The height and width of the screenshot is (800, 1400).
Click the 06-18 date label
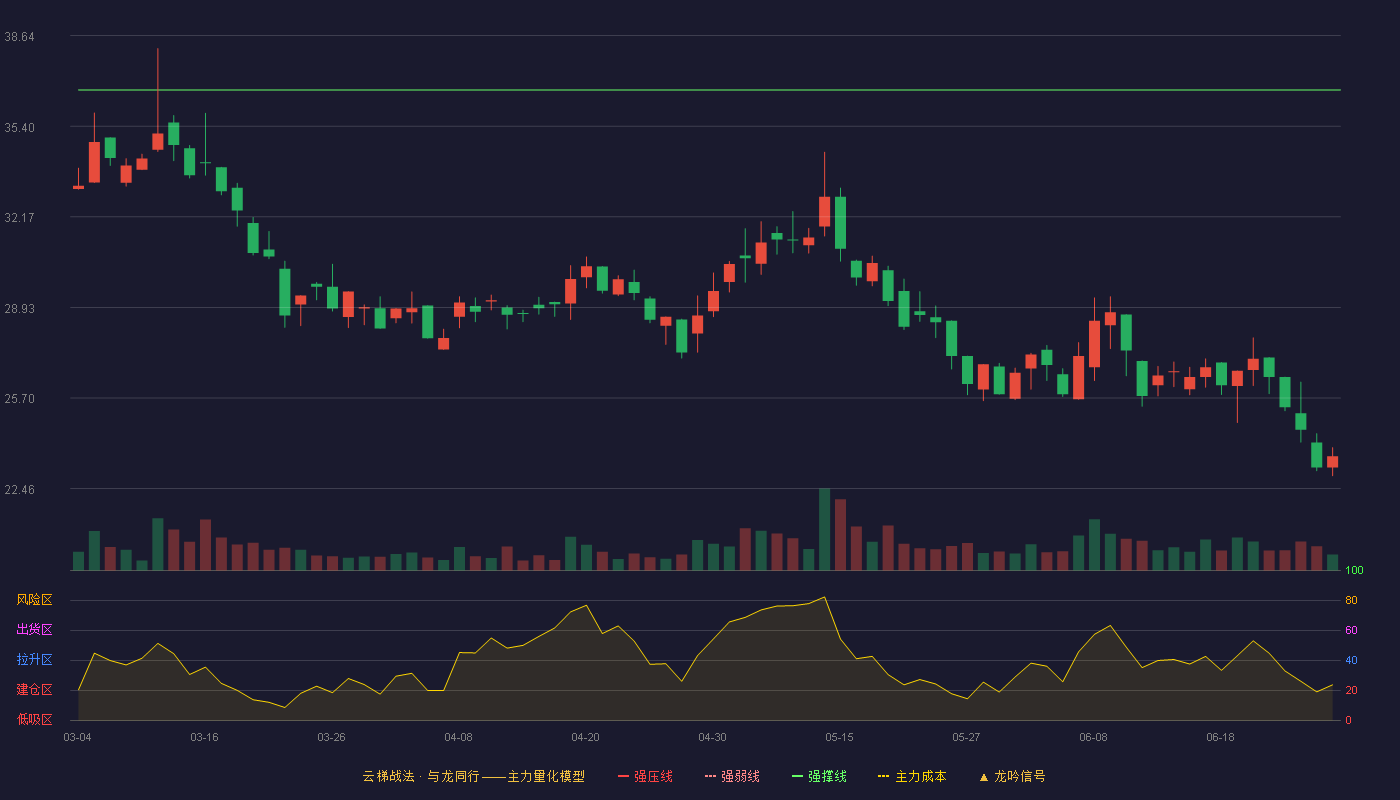[x=1221, y=737]
